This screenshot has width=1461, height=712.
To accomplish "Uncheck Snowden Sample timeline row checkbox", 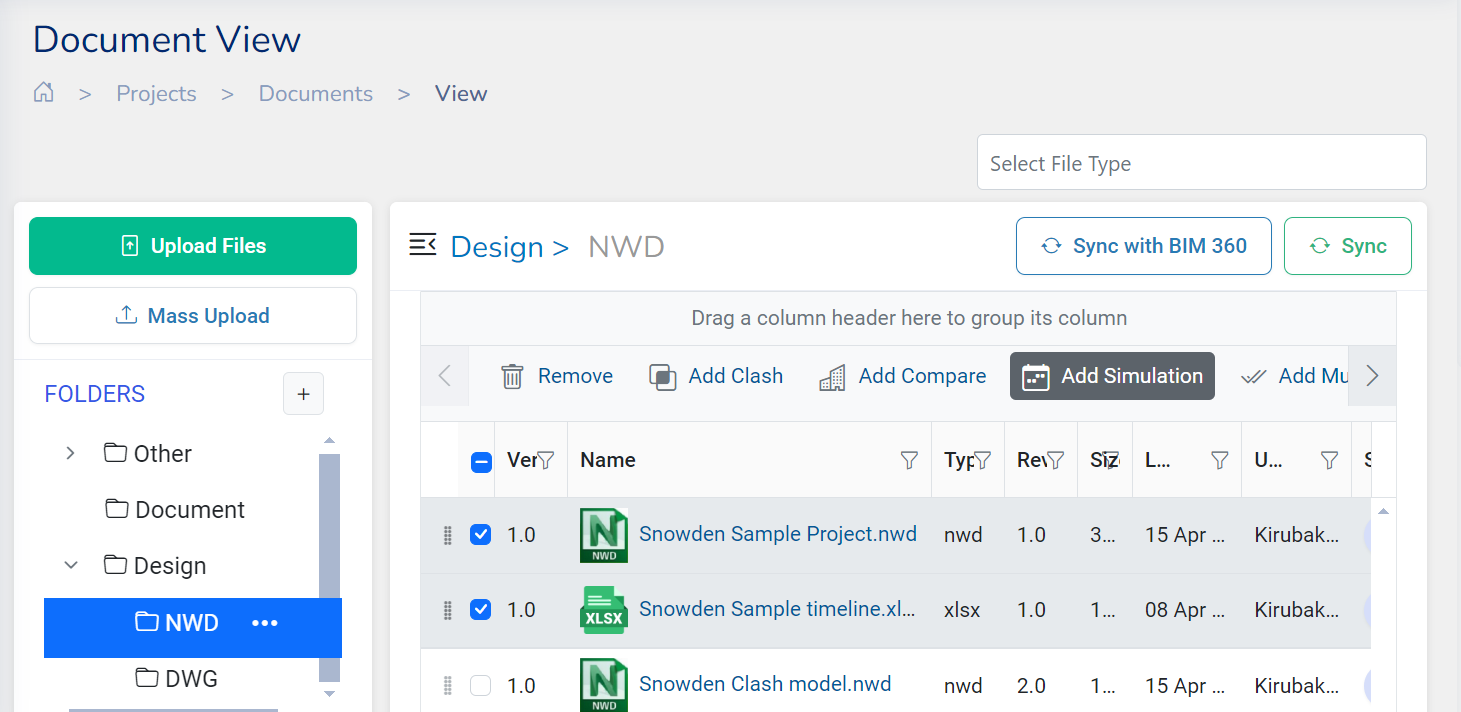I will click(x=481, y=610).
